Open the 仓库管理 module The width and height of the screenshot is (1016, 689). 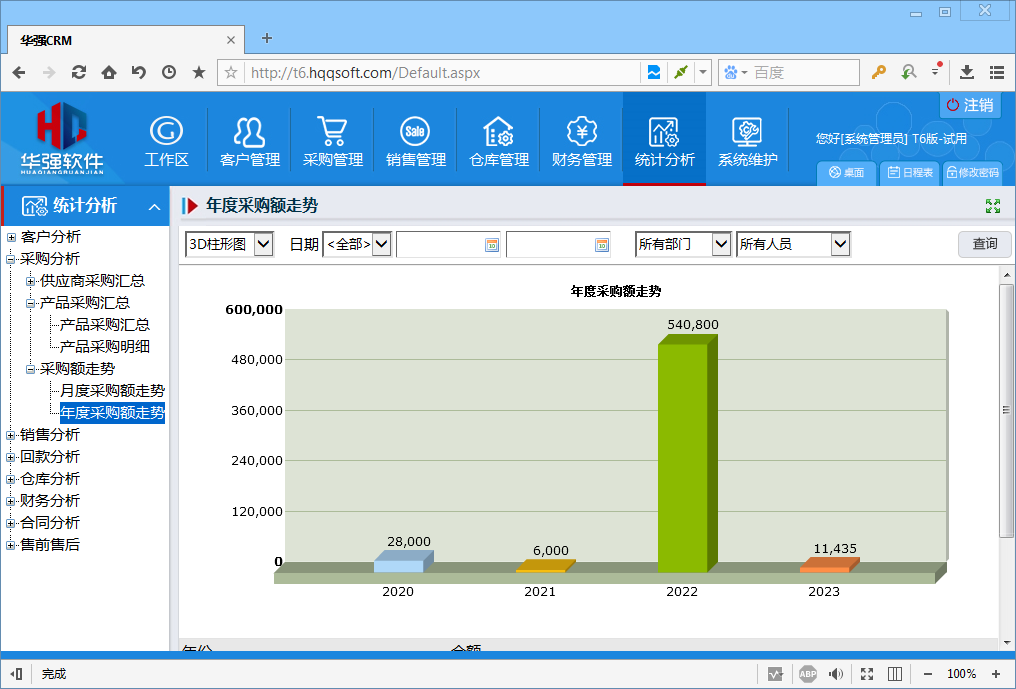tap(498, 142)
